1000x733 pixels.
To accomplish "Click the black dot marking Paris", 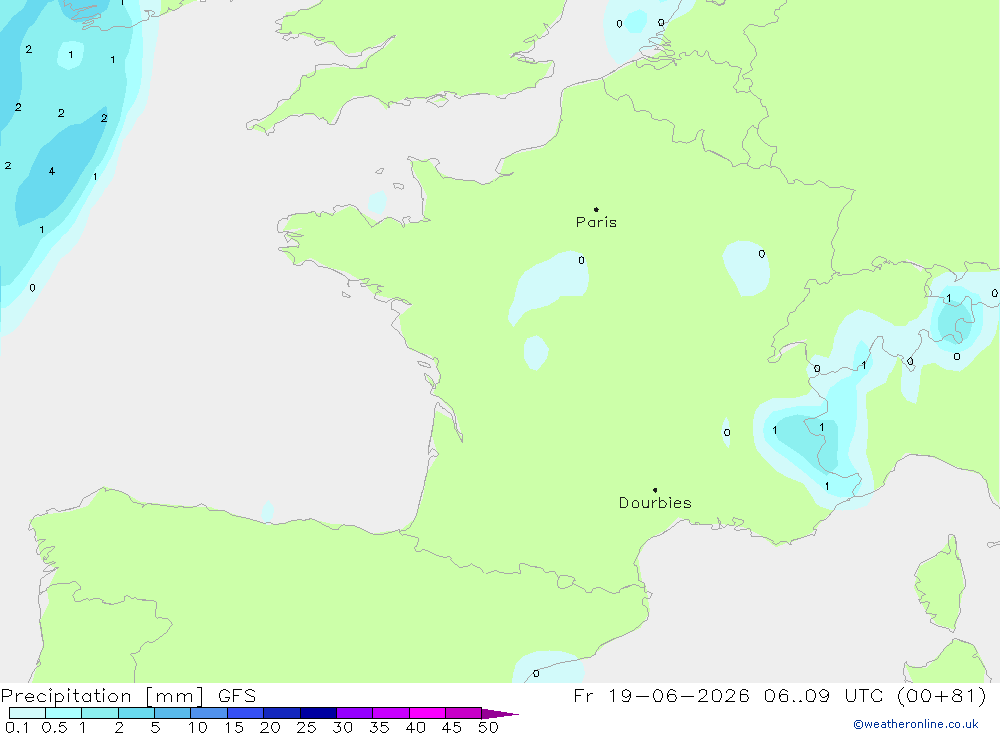I will pos(596,209).
